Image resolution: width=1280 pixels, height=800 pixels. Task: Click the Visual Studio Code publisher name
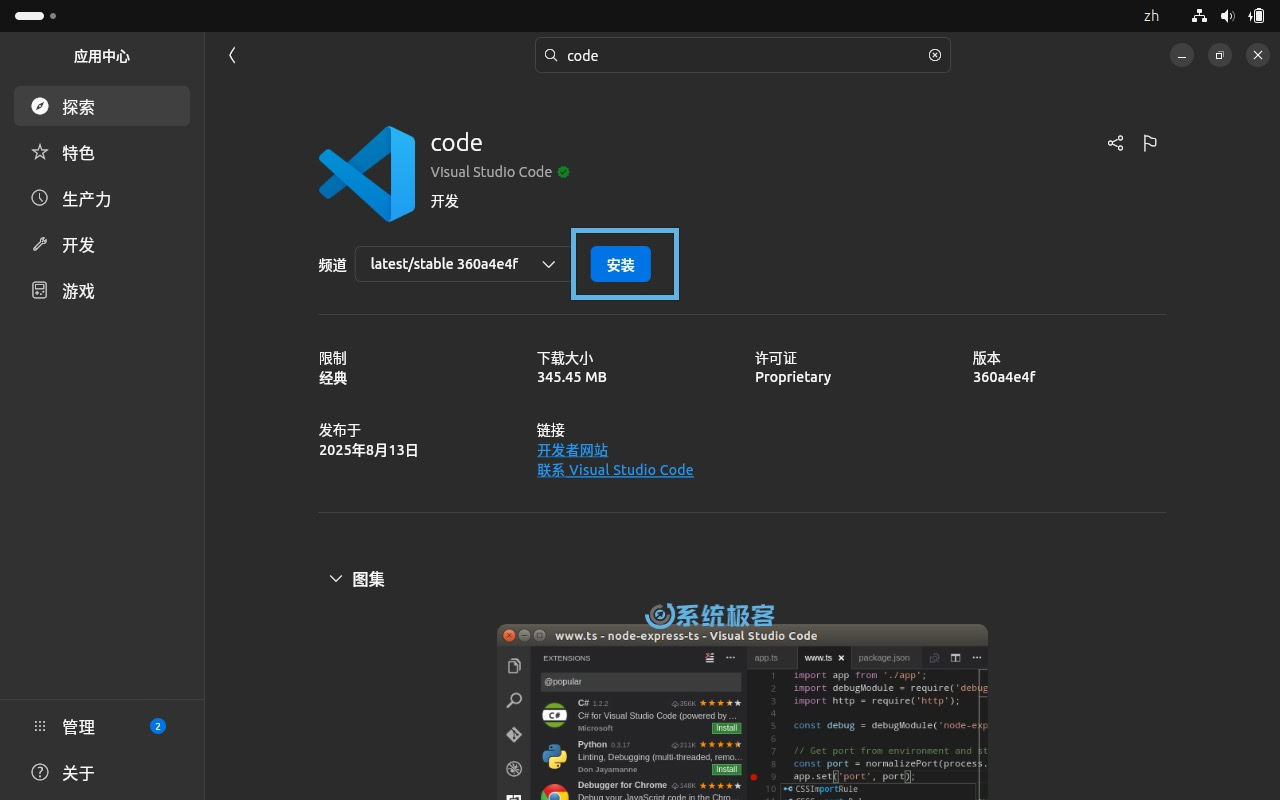click(x=491, y=172)
